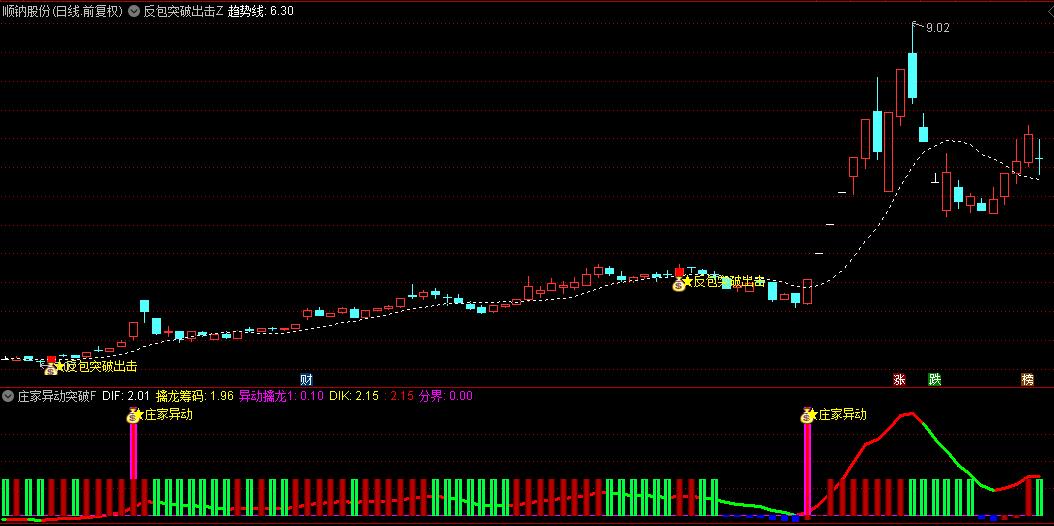Image resolution: width=1054 pixels, height=526 pixels.
Task: Click the money bag icon at first 反包突破出击 signal
Action: [51, 367]
